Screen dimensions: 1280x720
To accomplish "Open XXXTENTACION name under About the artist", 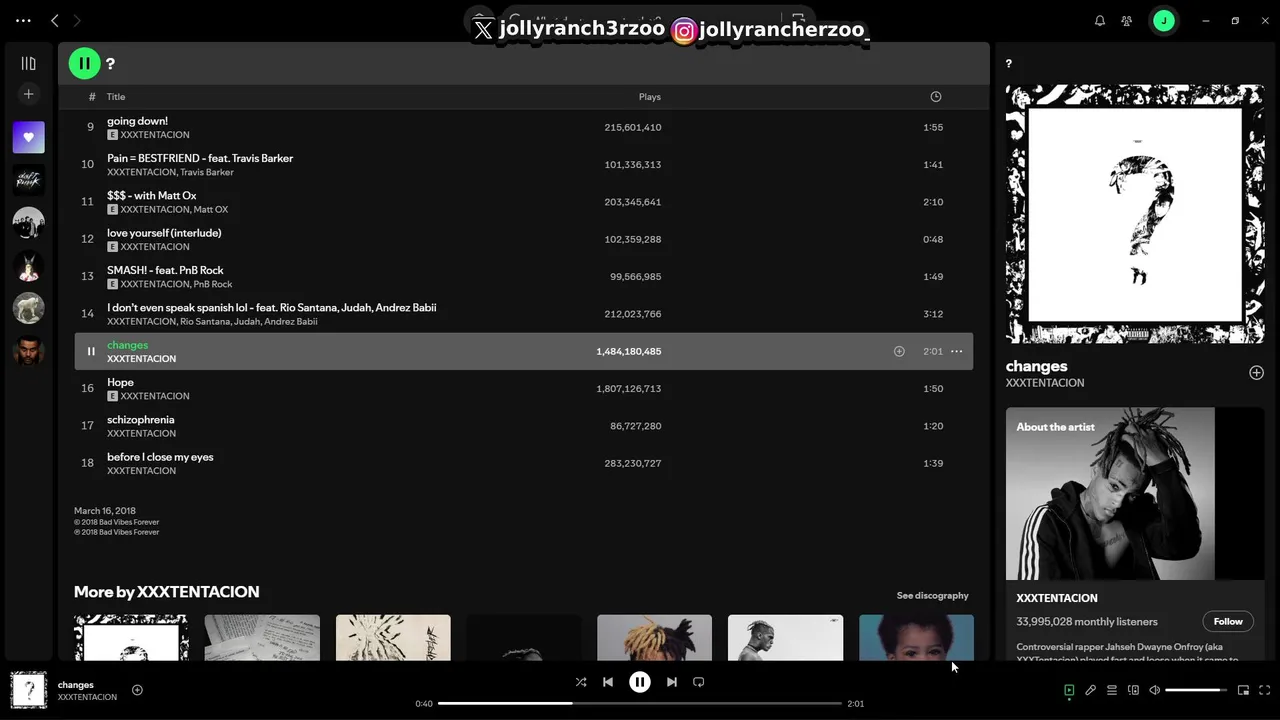I will pos(1057,598).
